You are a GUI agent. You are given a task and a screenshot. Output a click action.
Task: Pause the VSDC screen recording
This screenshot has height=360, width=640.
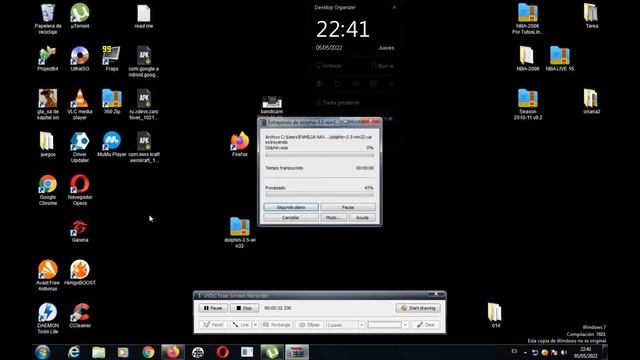tap(213, 308)
